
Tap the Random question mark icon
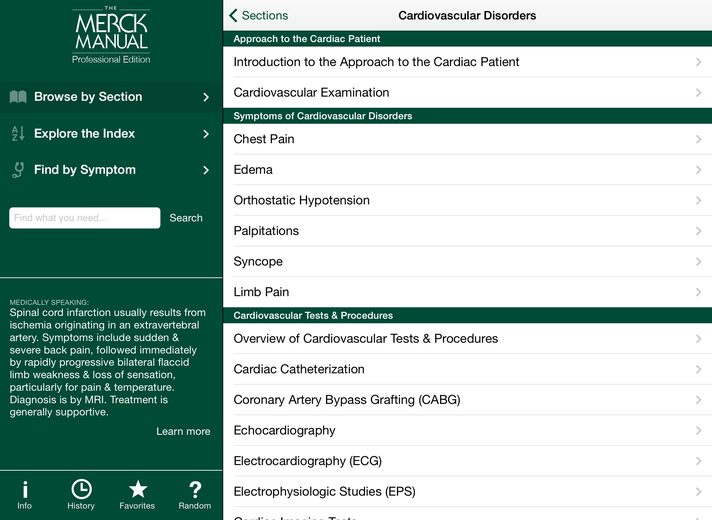[x=195, y=490]
